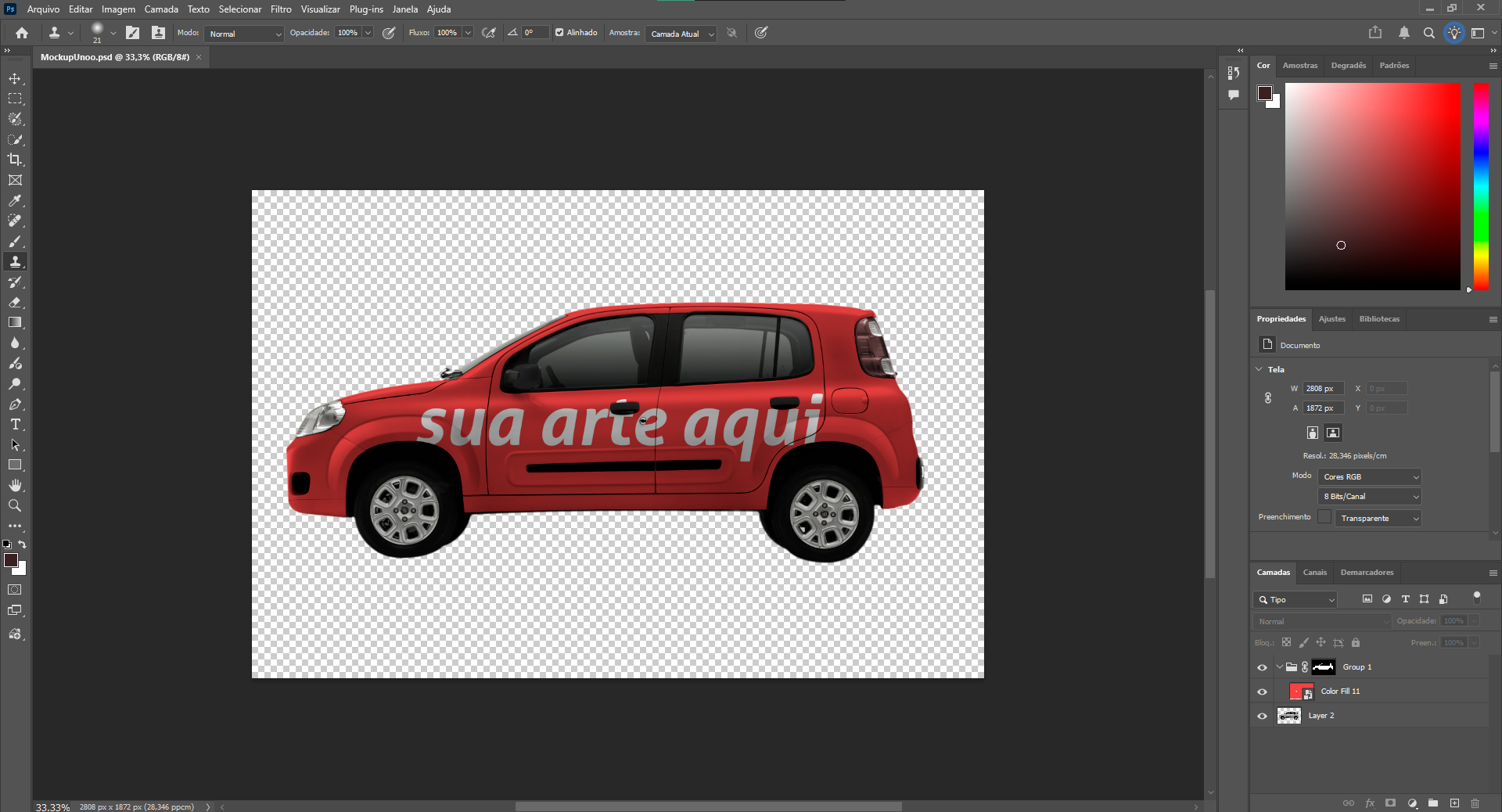Open the Modo blend mode dropdown

tap(244, 34)
